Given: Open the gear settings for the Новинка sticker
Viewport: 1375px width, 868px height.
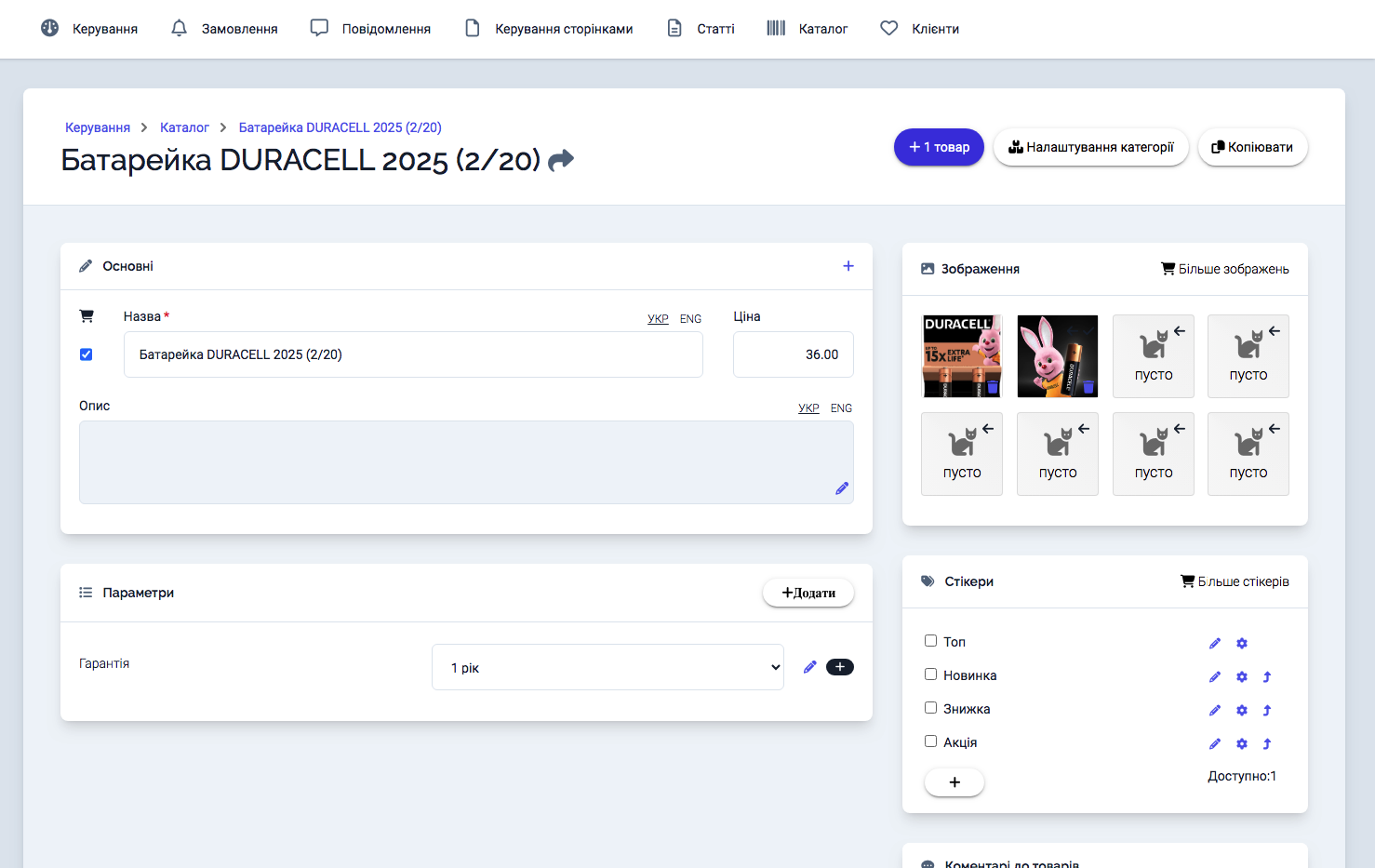Looking at the screenshot, I should point(1242,677).
